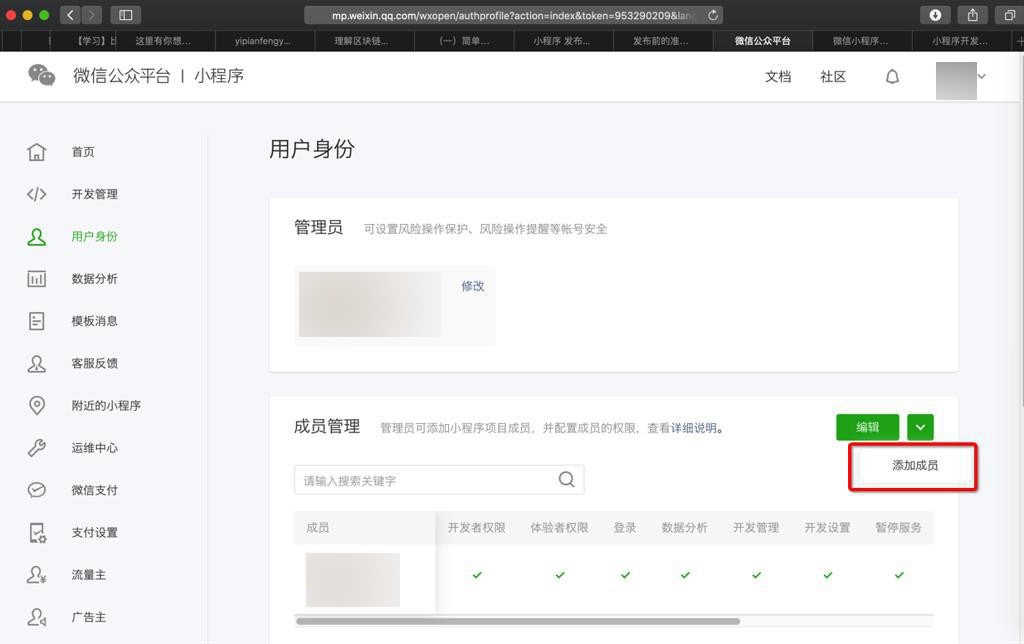Viewport: 1024px width, 644px height.
Task: Go to 模板消息 sidebar entry
Action: [95, 321]
